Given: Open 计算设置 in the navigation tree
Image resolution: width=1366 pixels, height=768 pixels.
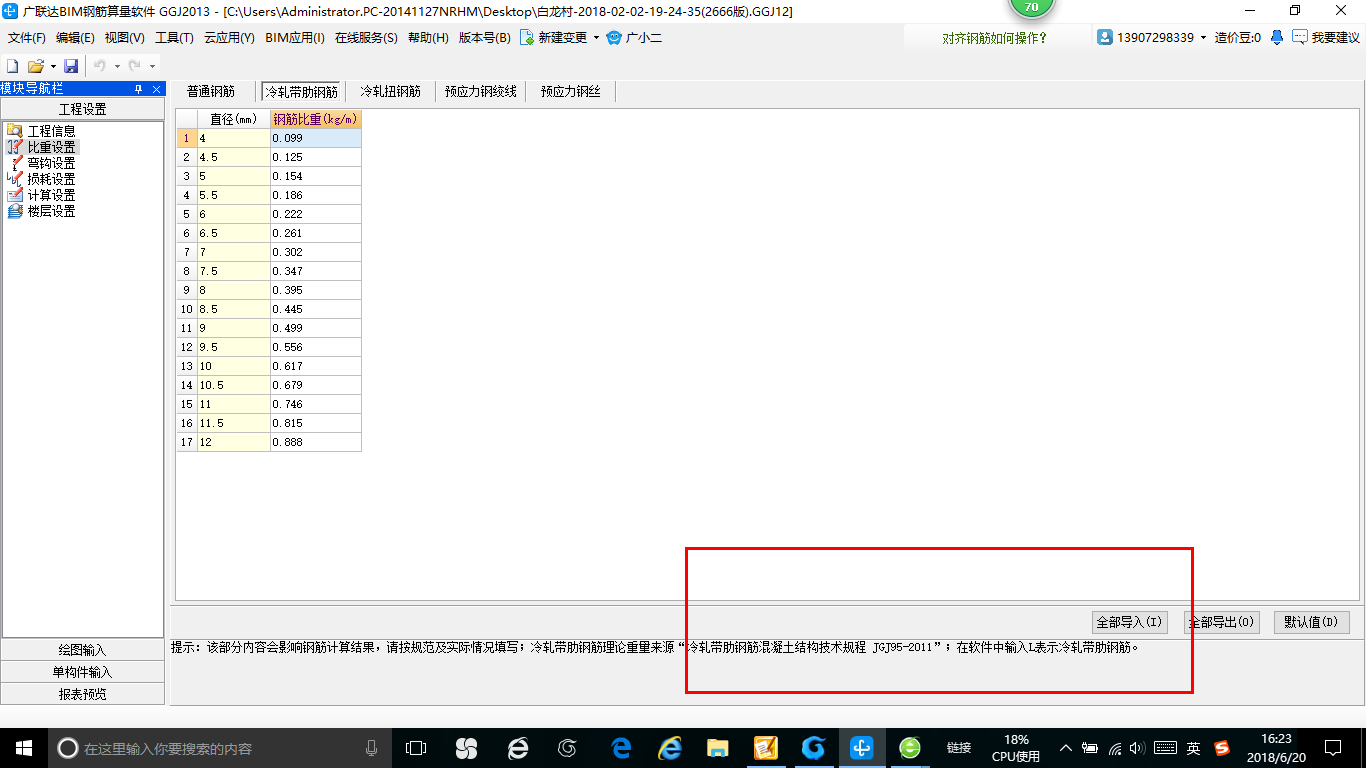Looking at the screenshot, I should [x=51, y=195].
